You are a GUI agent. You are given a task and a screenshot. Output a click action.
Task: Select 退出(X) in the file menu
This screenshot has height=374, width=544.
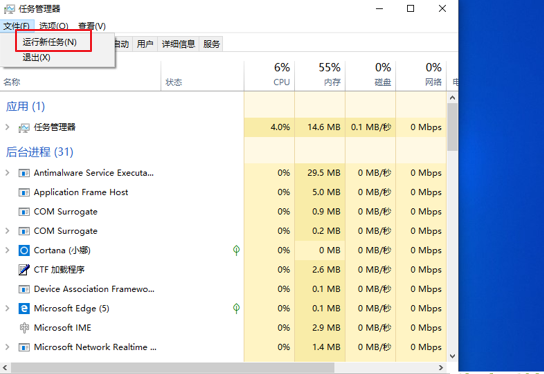[36, 57]
